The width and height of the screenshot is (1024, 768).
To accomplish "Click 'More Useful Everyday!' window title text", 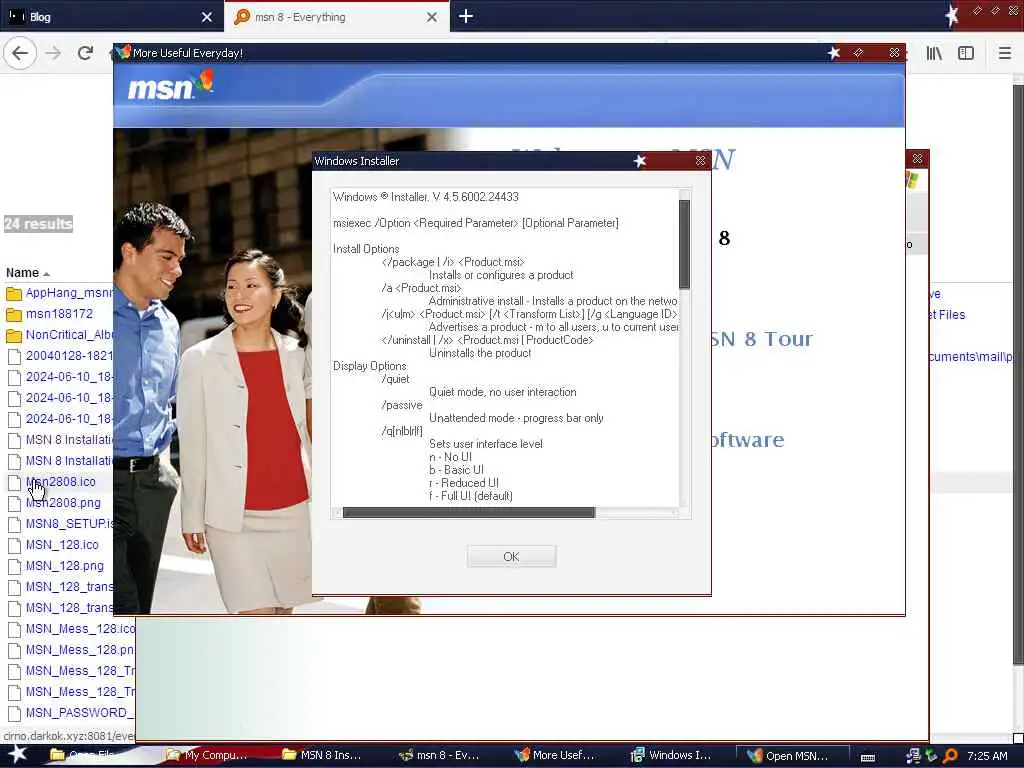I will coord(188,53).
